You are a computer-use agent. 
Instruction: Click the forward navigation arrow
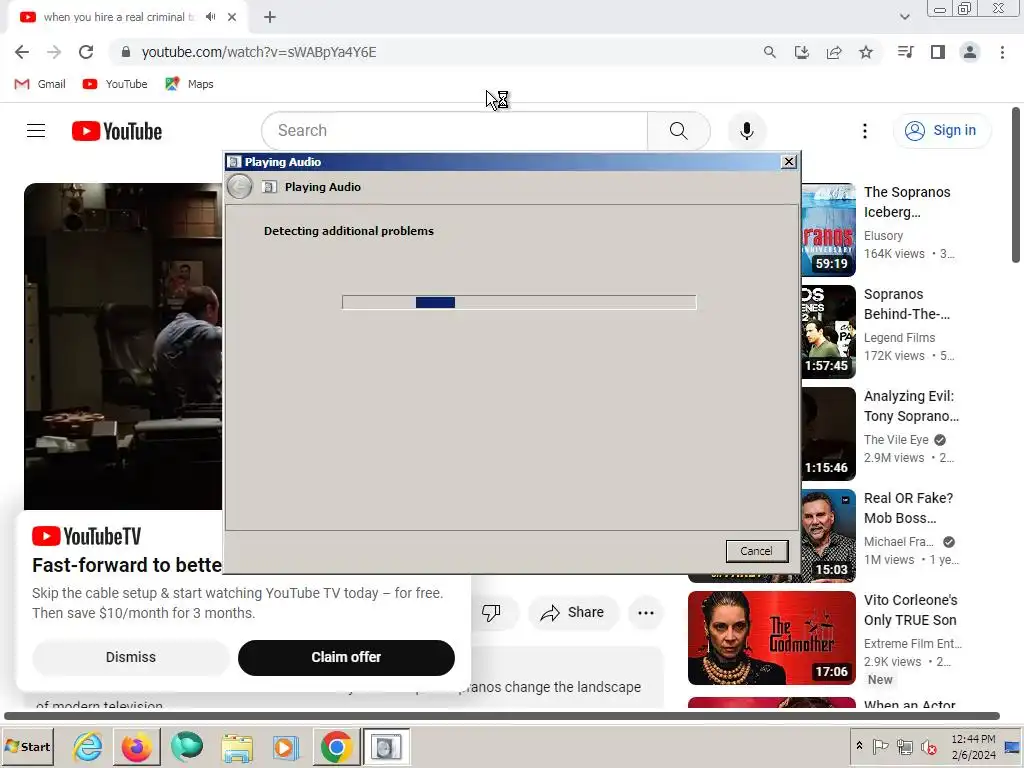tap(54, 52)
